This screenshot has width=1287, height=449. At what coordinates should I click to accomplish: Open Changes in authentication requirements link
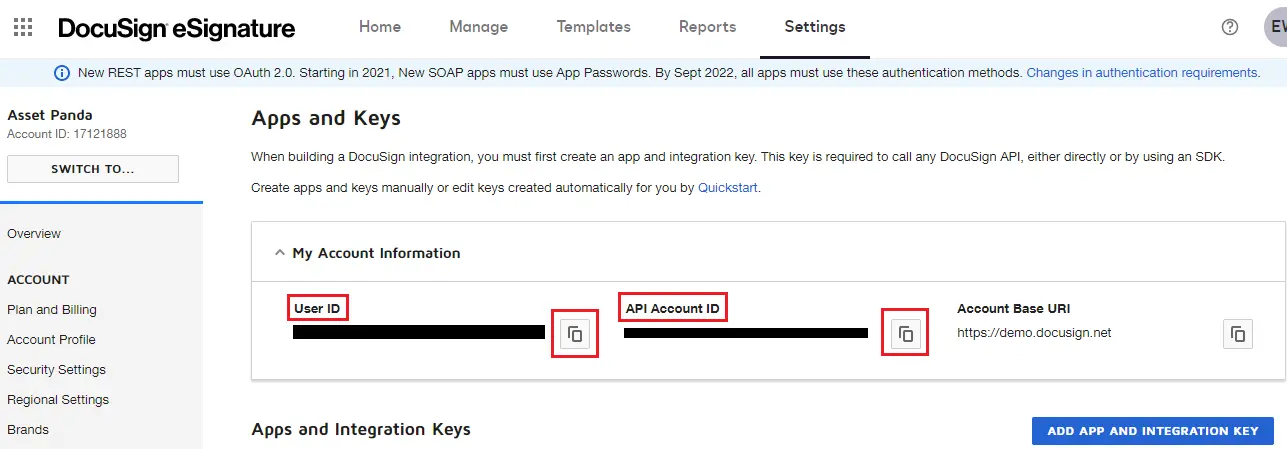coord(1142,73)
